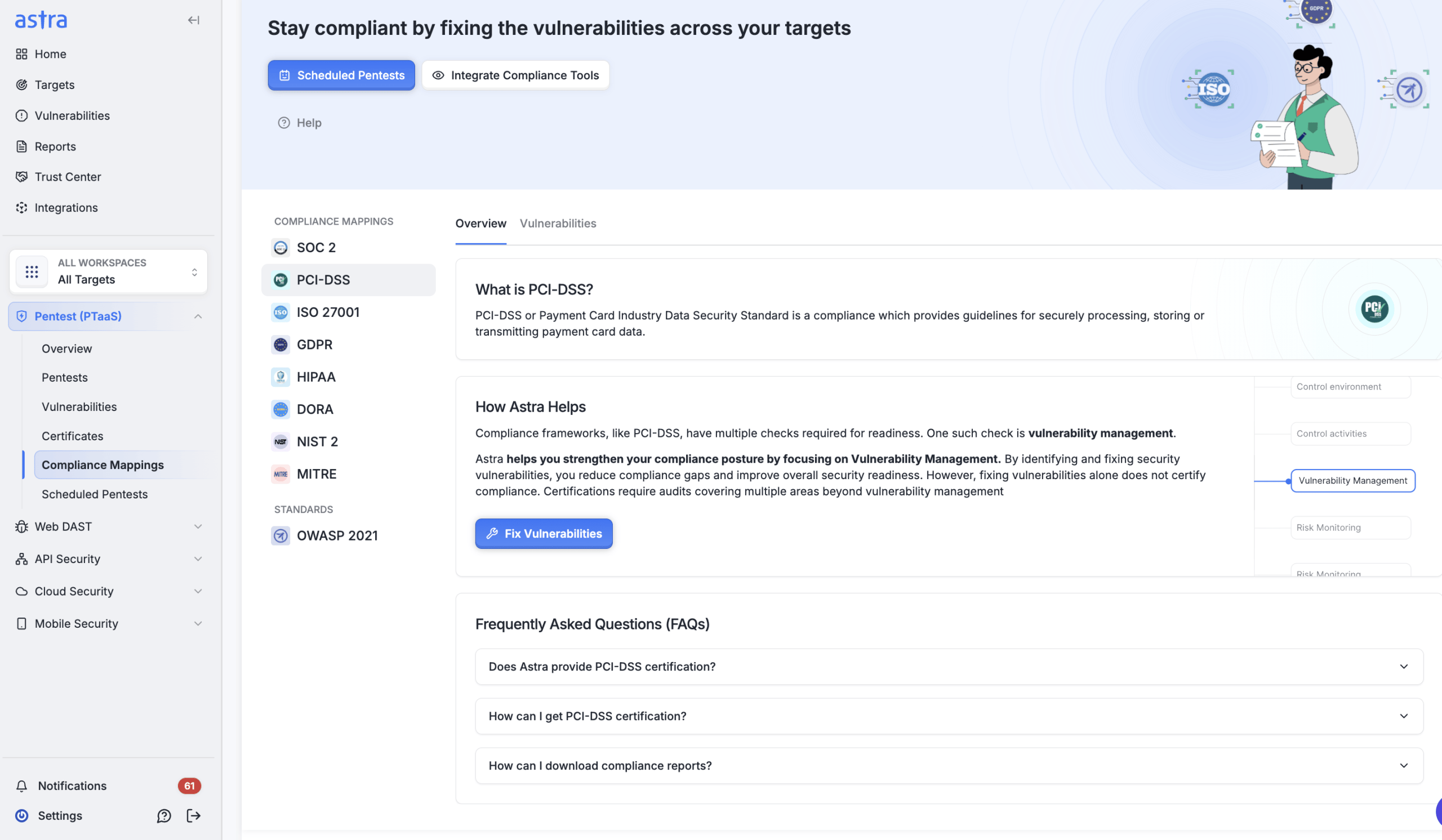Click the DORA badge icon
Screen dimensions: 1442x840
tap(281, 409)
